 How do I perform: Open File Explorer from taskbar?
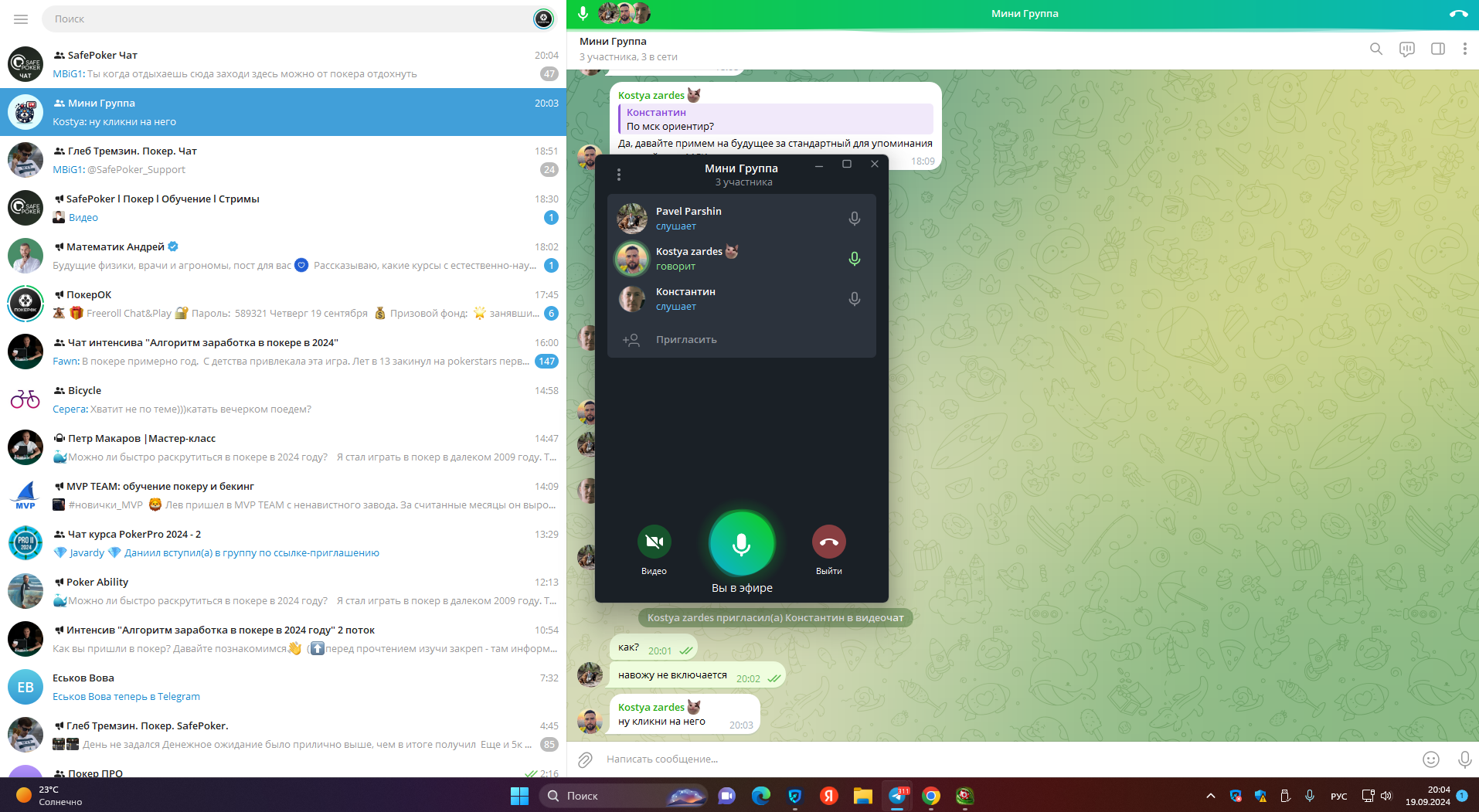(863, 796)
